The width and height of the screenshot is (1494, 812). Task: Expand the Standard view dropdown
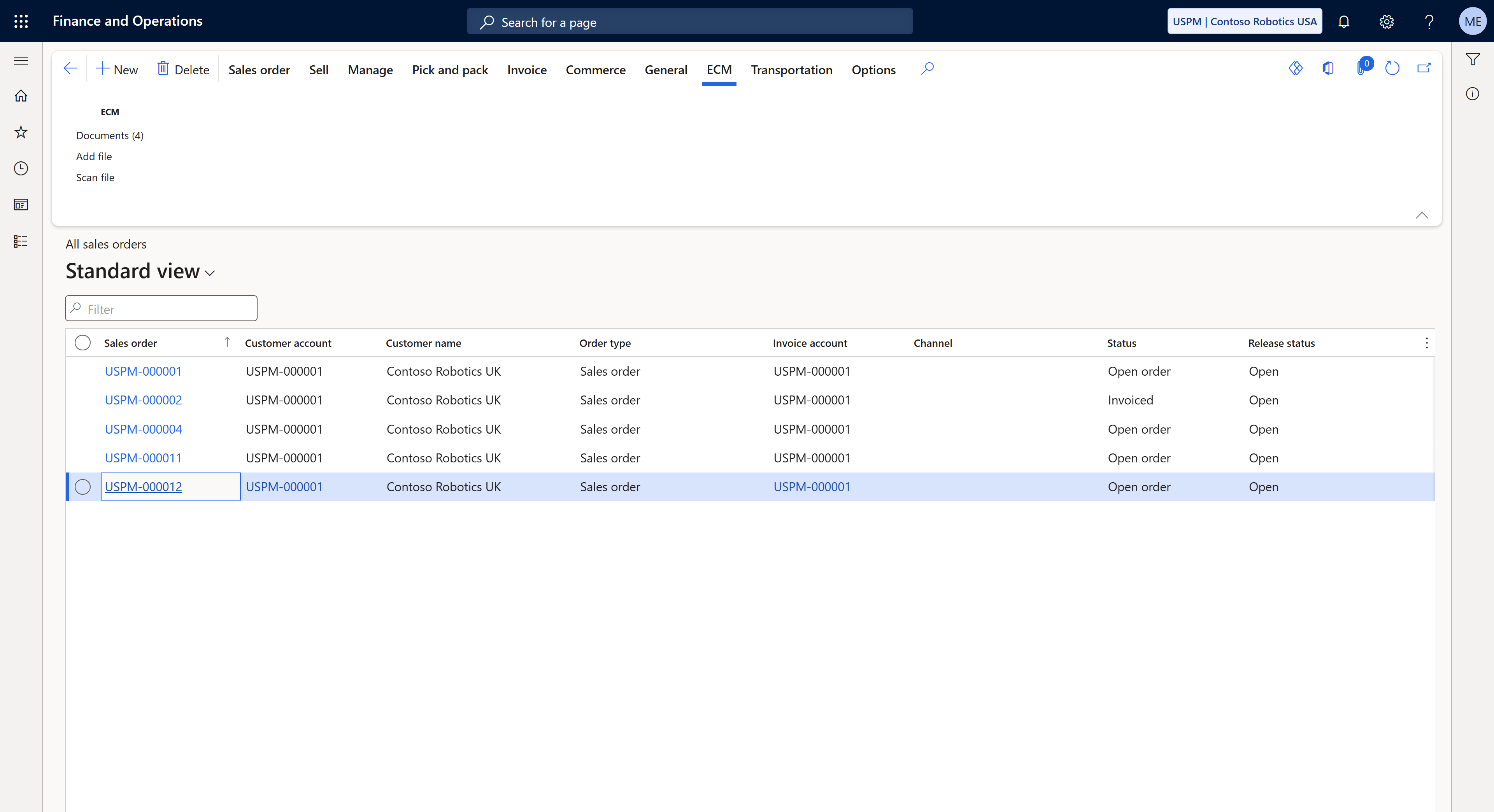coord(210,272)
